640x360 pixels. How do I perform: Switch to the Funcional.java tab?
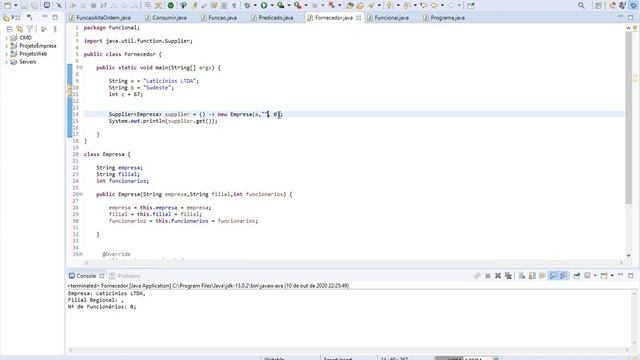tap(388, 18)
